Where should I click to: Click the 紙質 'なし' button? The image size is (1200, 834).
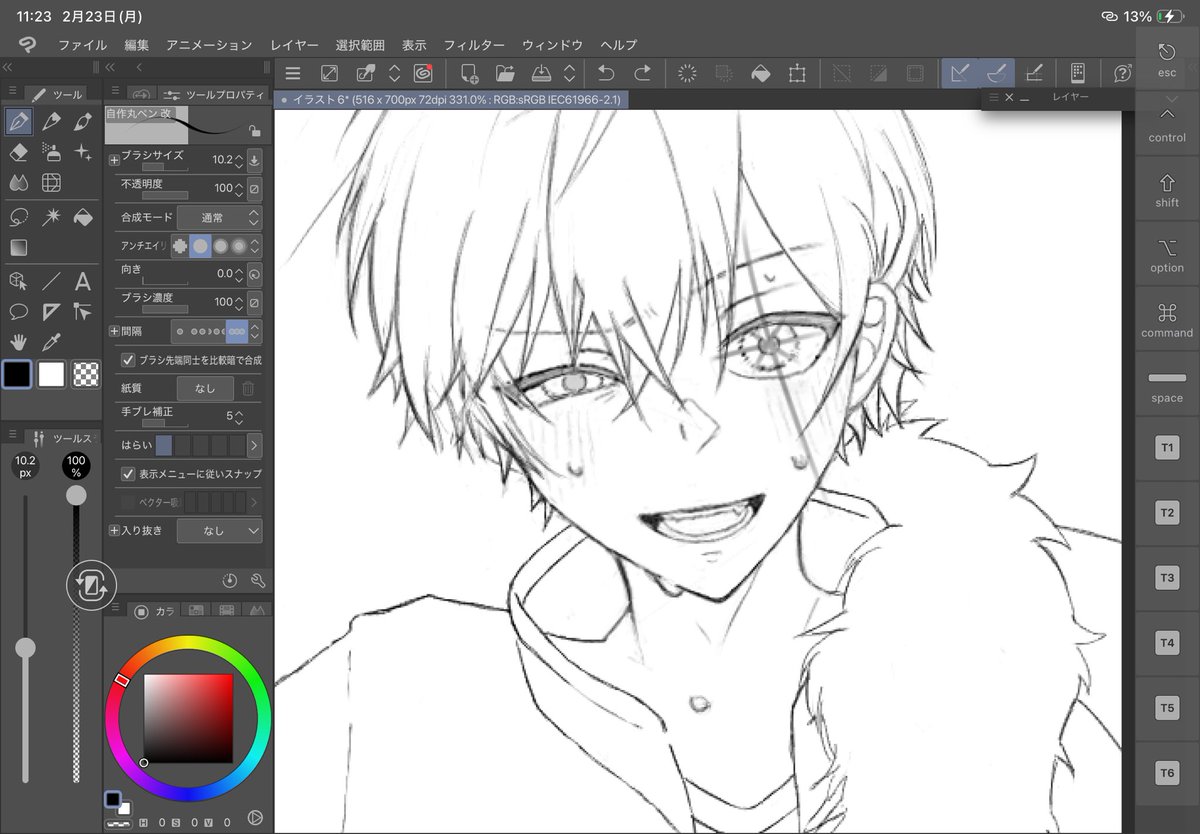click(205, 388)
